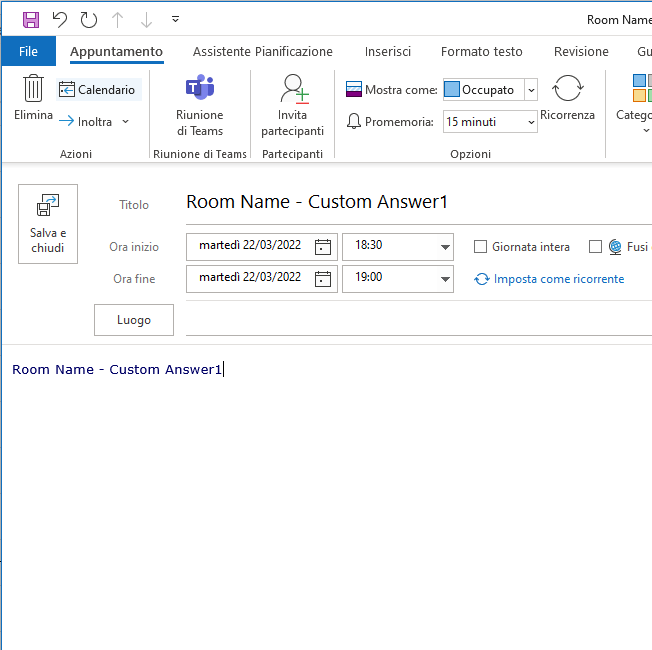Expand the 18:30 start time dropdown
The image size is (652, 650).
click(x=445, y=247)
